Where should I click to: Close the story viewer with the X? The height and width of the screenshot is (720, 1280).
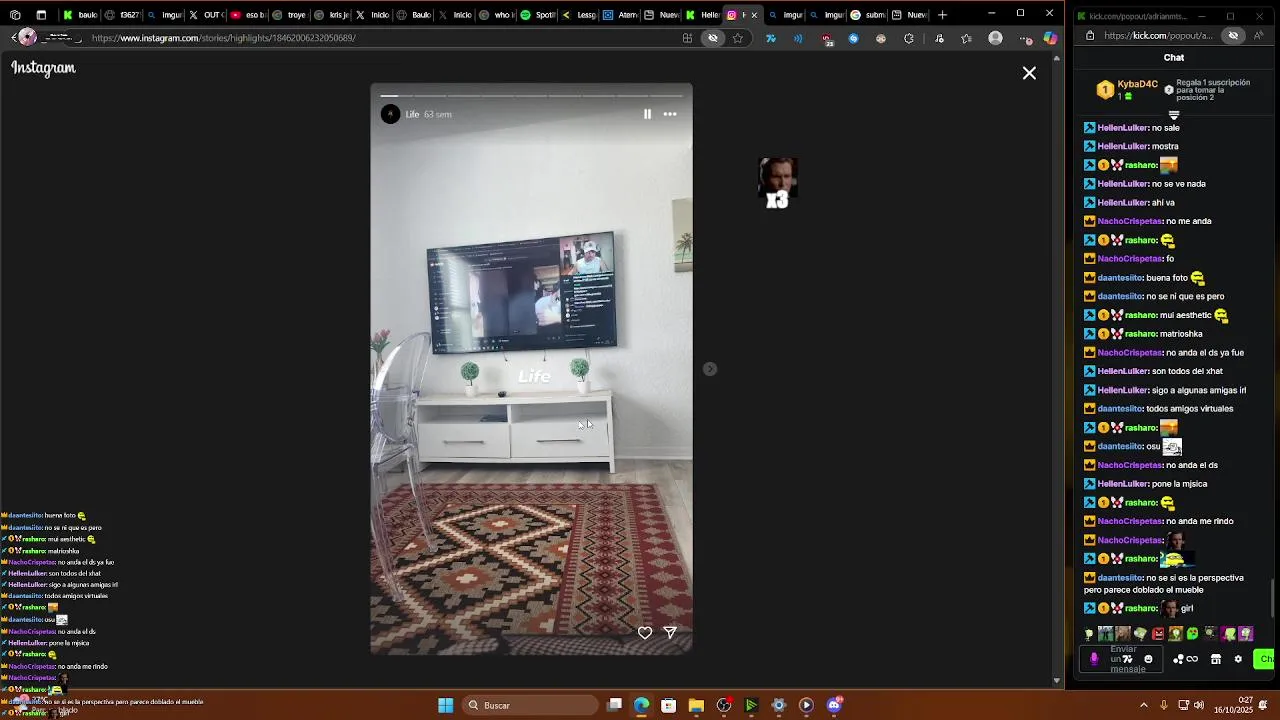coord(1029,73)
